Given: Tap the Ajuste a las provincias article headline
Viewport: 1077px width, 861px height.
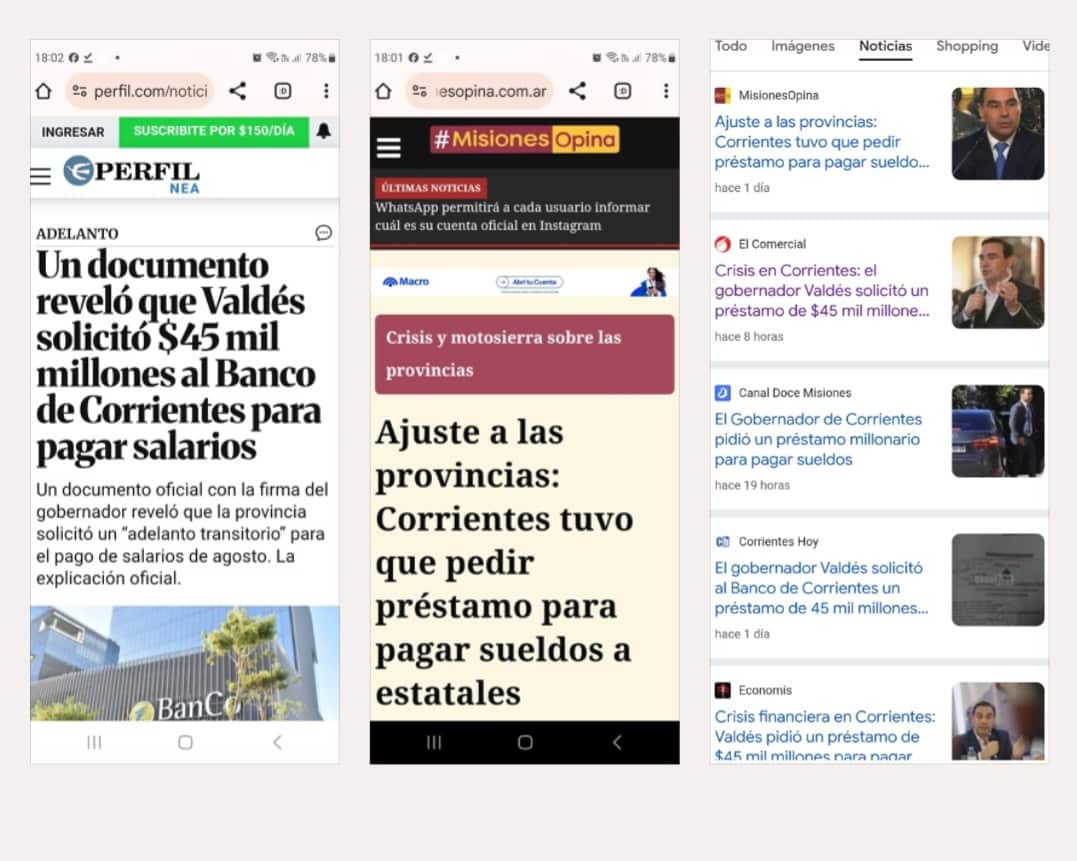Looking at the screenshot, I should [x=504, y=562].
